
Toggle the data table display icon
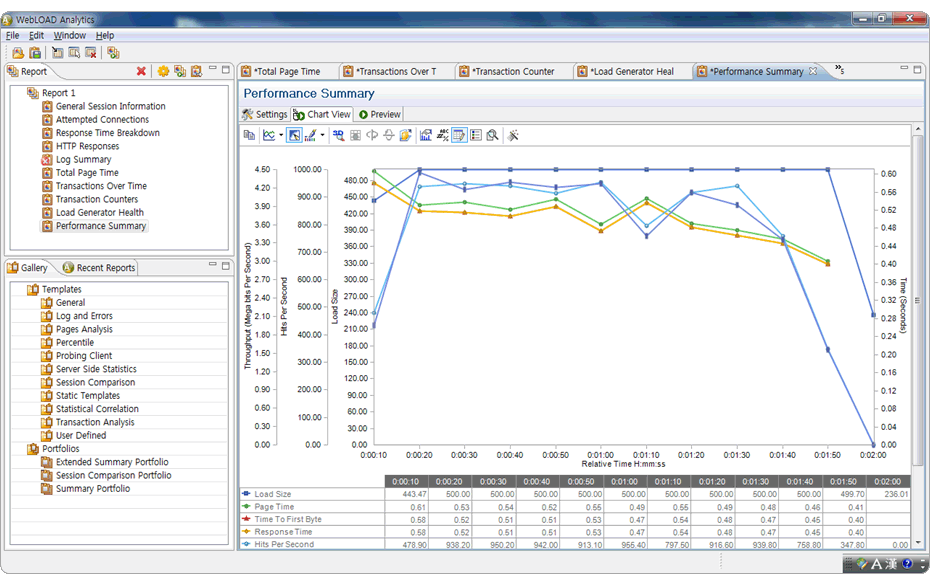click(x=459, y=135)
